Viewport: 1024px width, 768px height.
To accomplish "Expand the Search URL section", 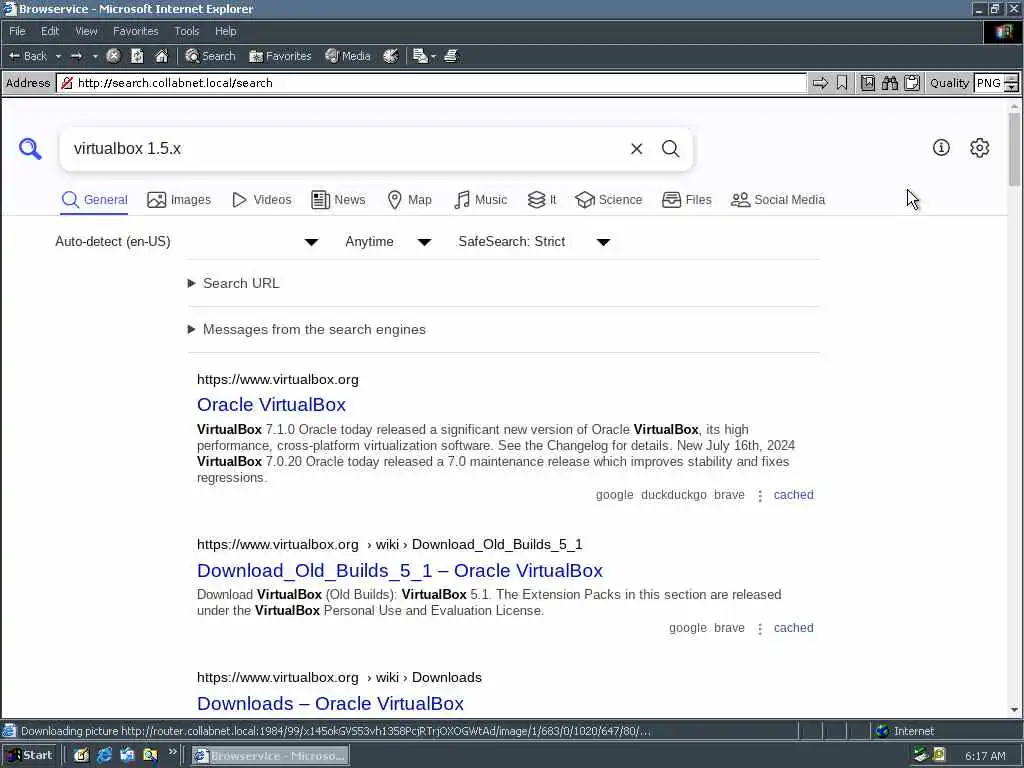I will click(x=234, y=283).
